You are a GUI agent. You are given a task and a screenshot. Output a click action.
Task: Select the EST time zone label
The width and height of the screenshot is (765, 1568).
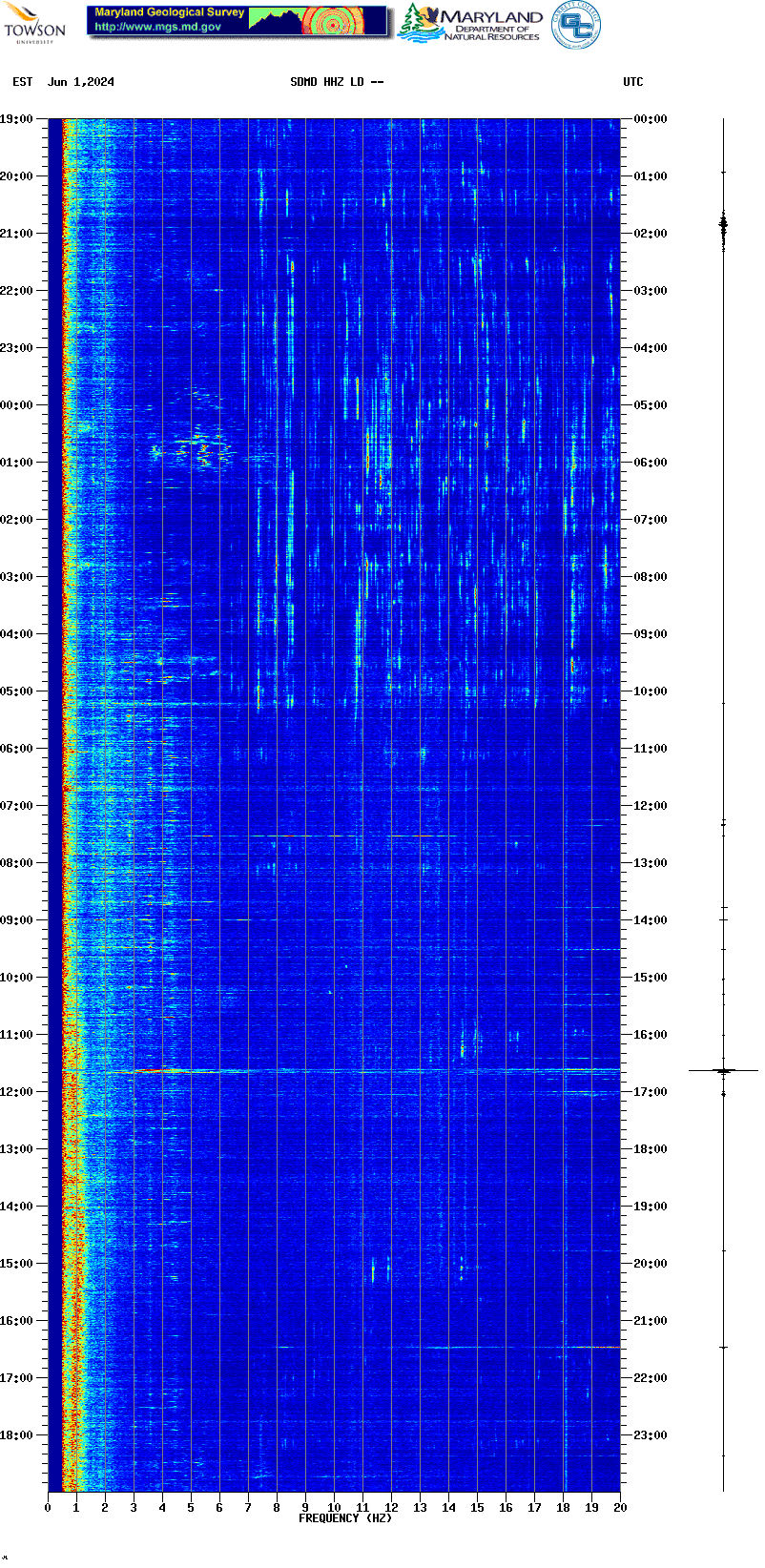23,82
